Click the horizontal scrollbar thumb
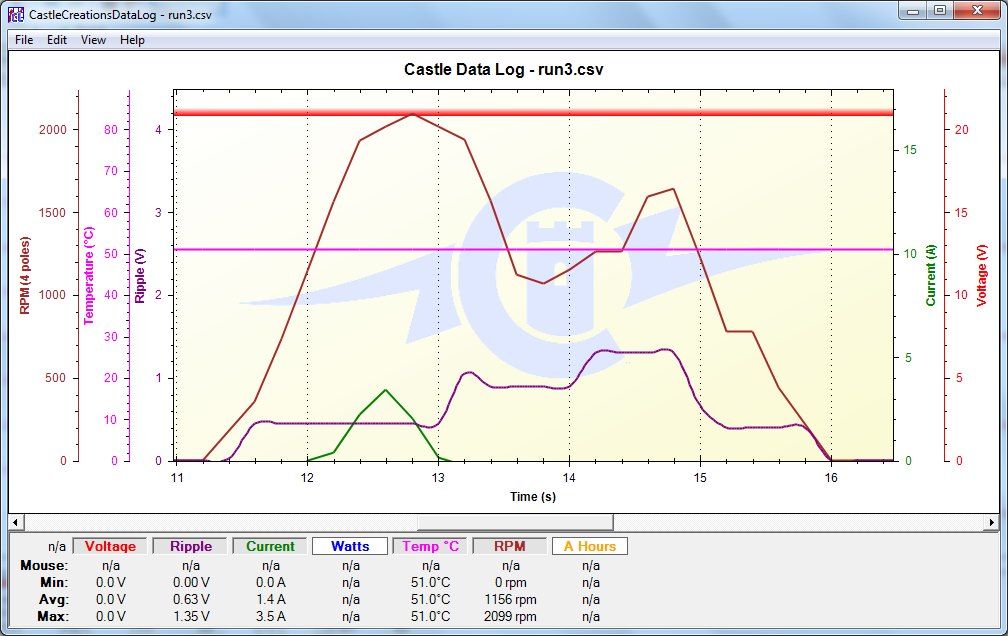 515,522
